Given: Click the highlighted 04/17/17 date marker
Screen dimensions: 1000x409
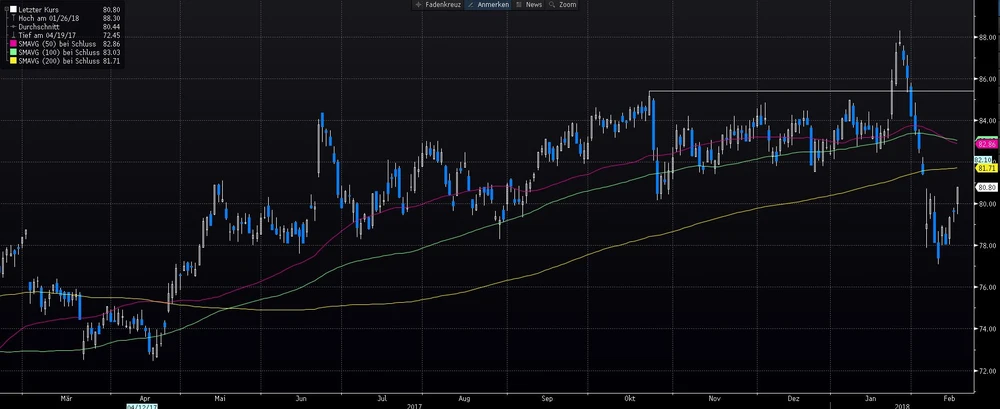Looking at the screenshot, I should 140,405.
